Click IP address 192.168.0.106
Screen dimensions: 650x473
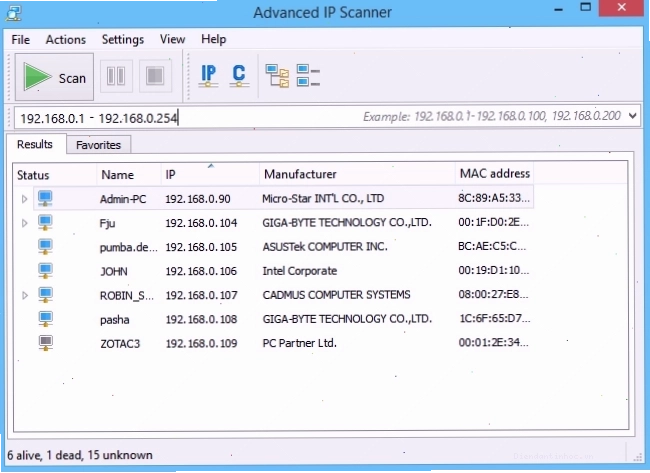click(x=201, y=271)
